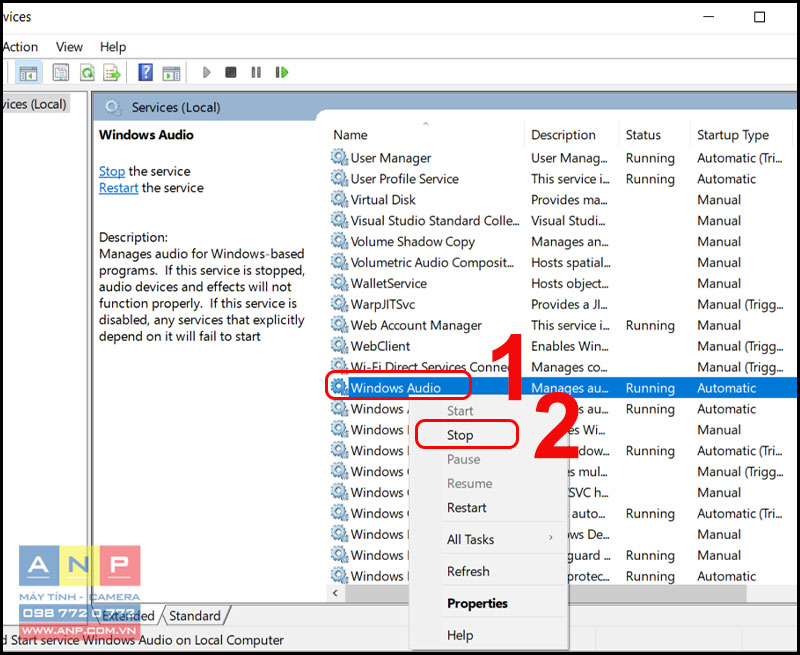Click Automatic startup type of Windows Audio
This screenshot has width=800, height=655.
click(726, 388)
